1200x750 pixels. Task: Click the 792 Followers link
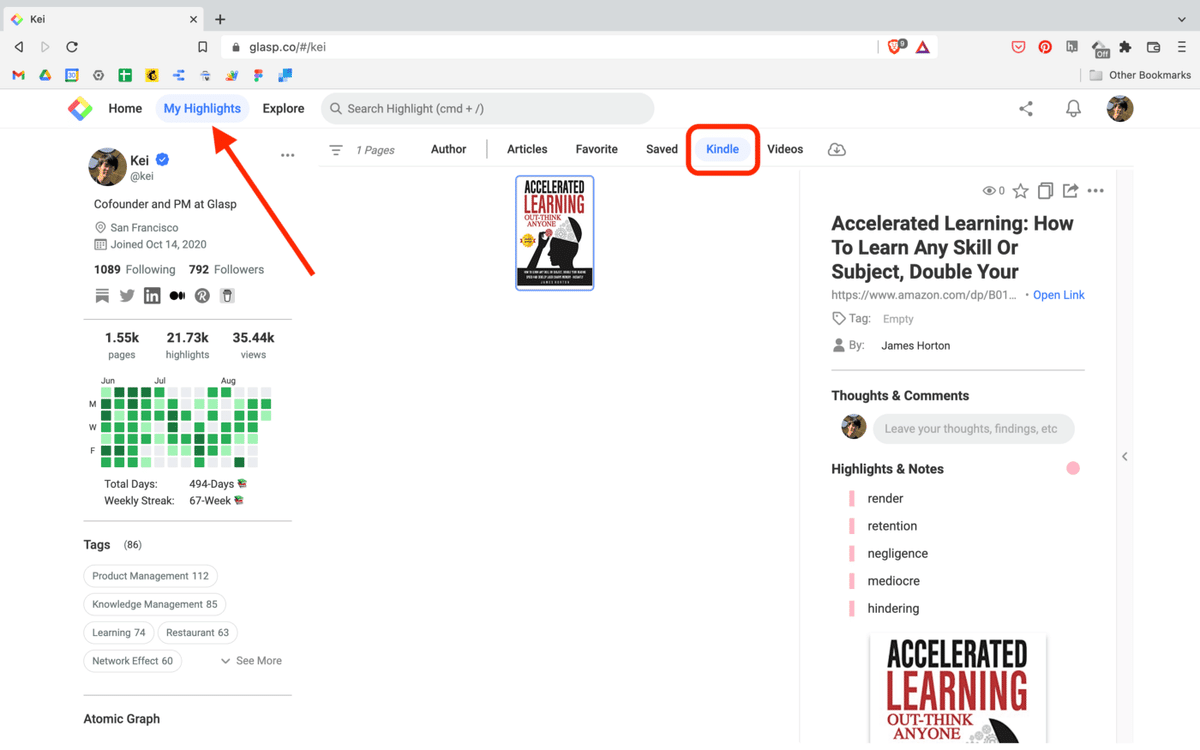[226, 269]
